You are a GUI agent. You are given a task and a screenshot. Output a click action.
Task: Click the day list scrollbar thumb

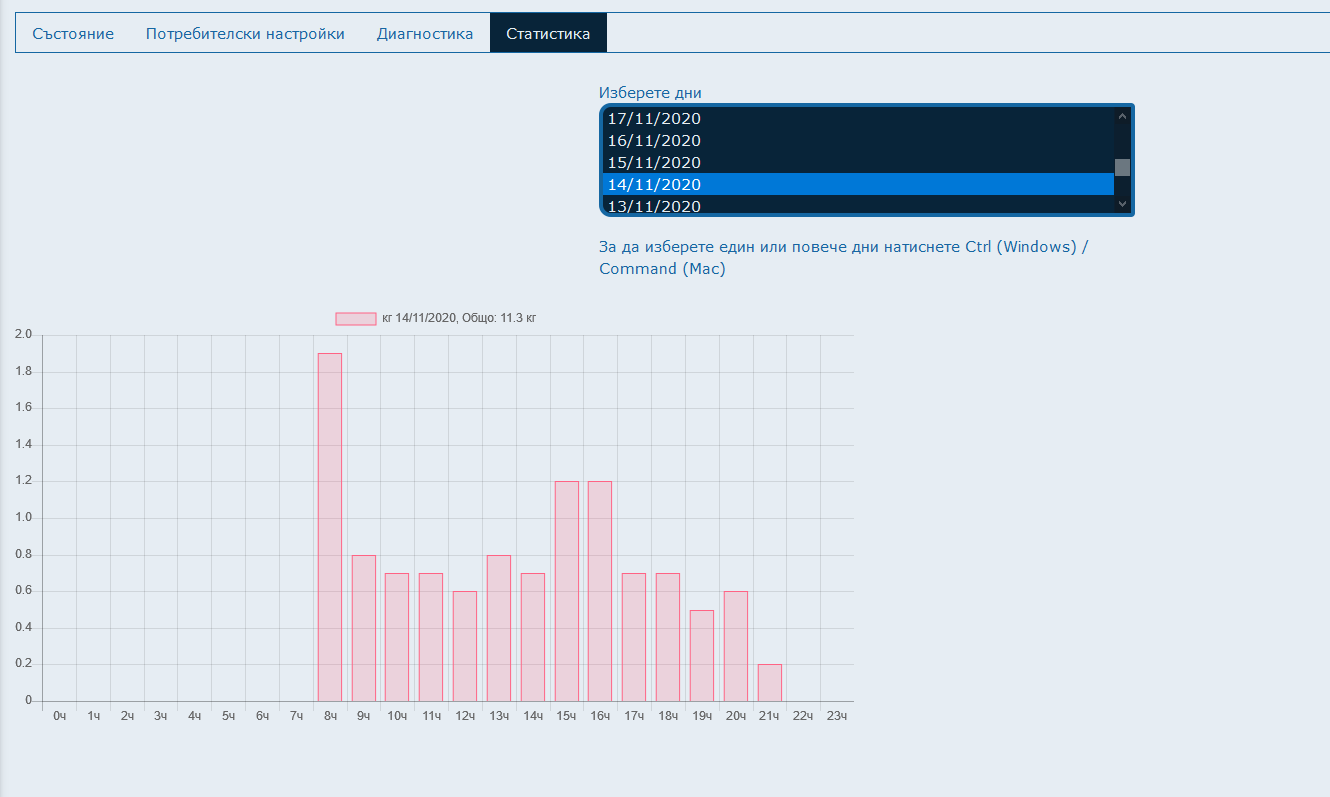(x=1122, y=167)
